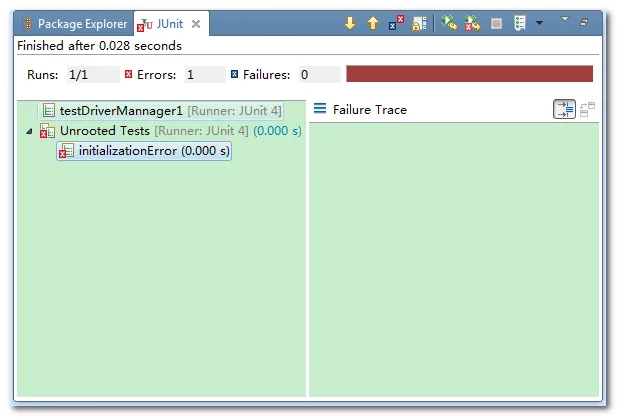Click the Stop JUnit Test Run button
Screen dimensions: 617x417
(497, 24)
